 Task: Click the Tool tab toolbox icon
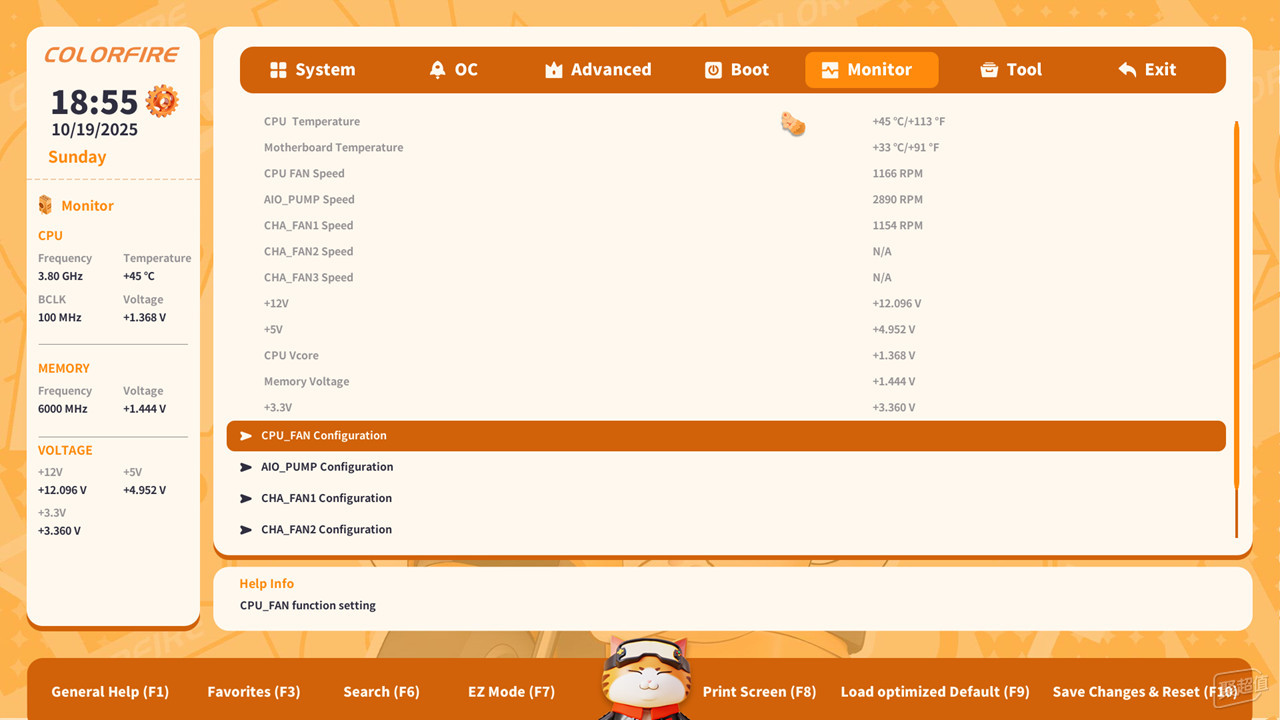pyautogui.click(x=989, y=70)
